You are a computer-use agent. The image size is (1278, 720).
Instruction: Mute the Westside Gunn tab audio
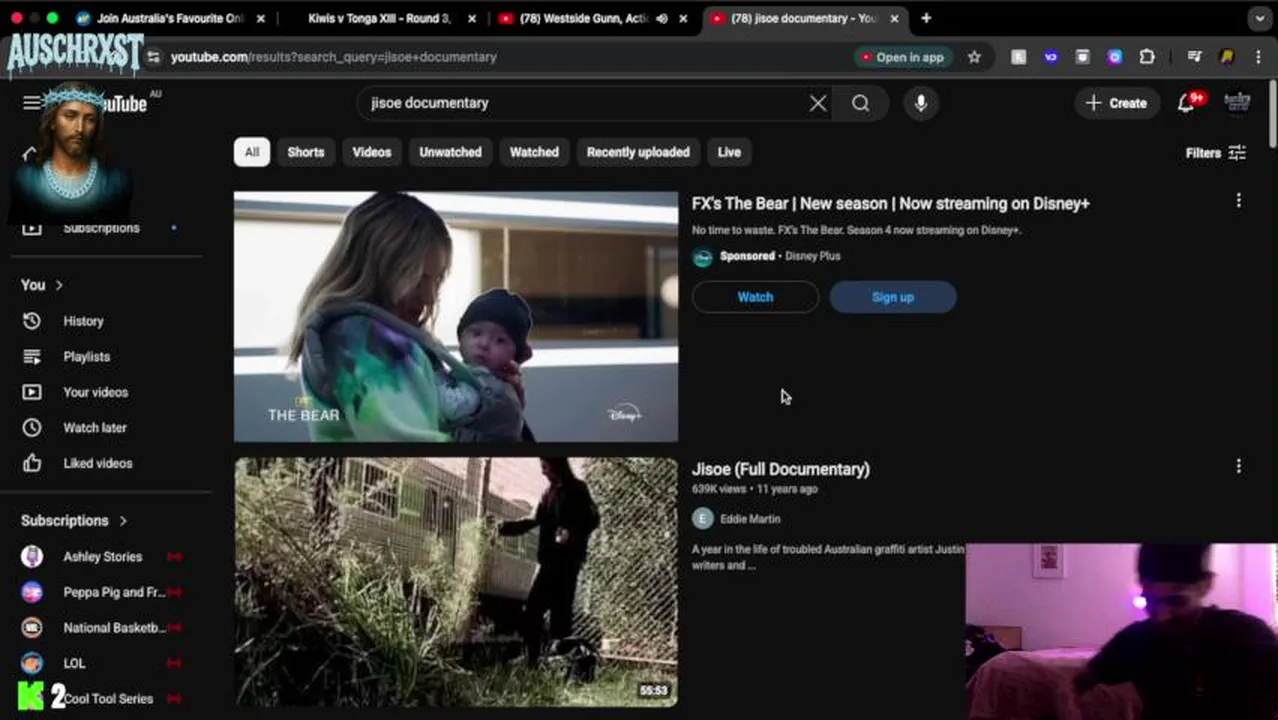click(x=661, y=18)
